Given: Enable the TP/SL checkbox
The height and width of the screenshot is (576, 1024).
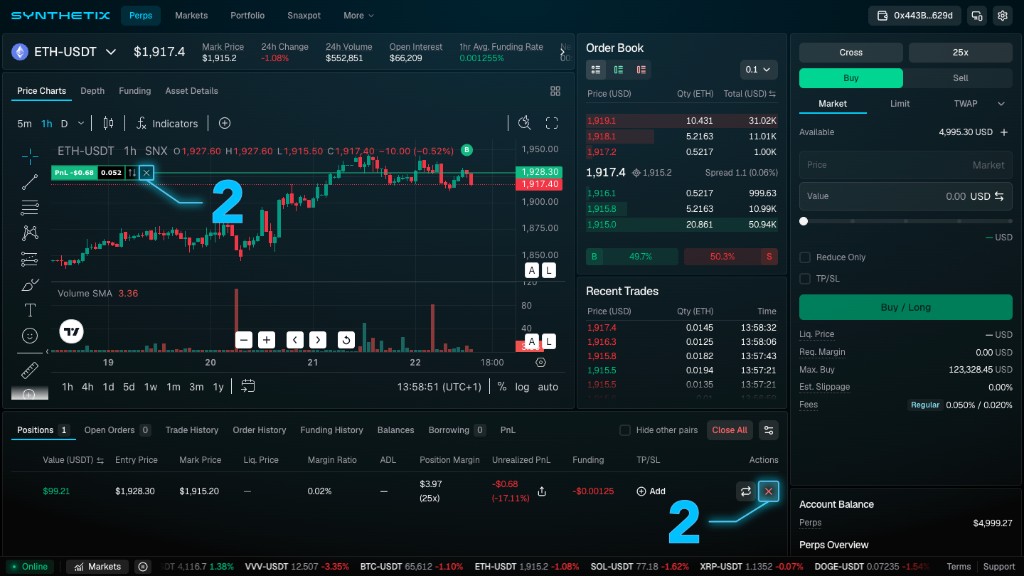Looking at the screenshot, I should coord(805,279).
